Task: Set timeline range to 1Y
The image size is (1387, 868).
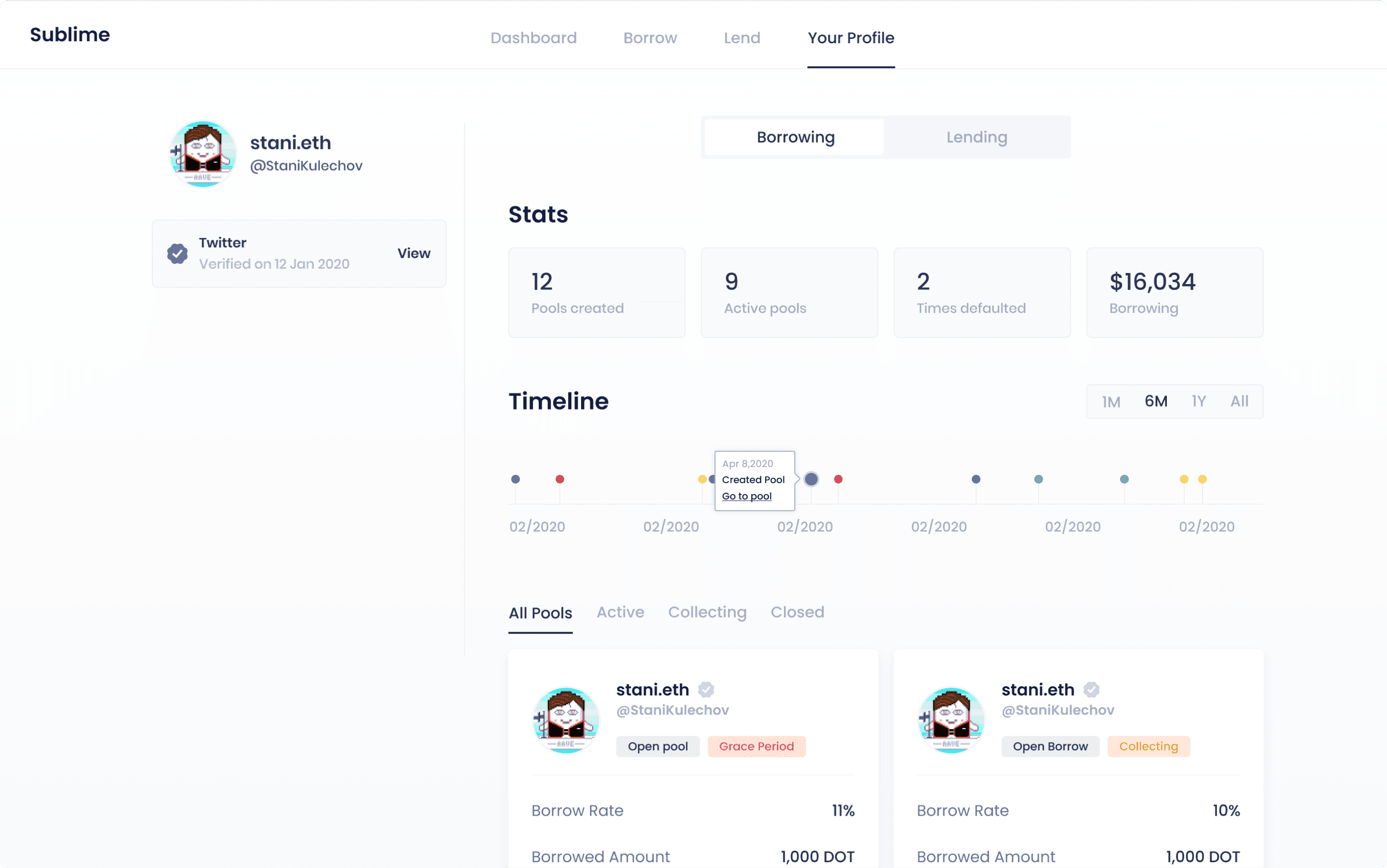Action: click(1198, 402)
